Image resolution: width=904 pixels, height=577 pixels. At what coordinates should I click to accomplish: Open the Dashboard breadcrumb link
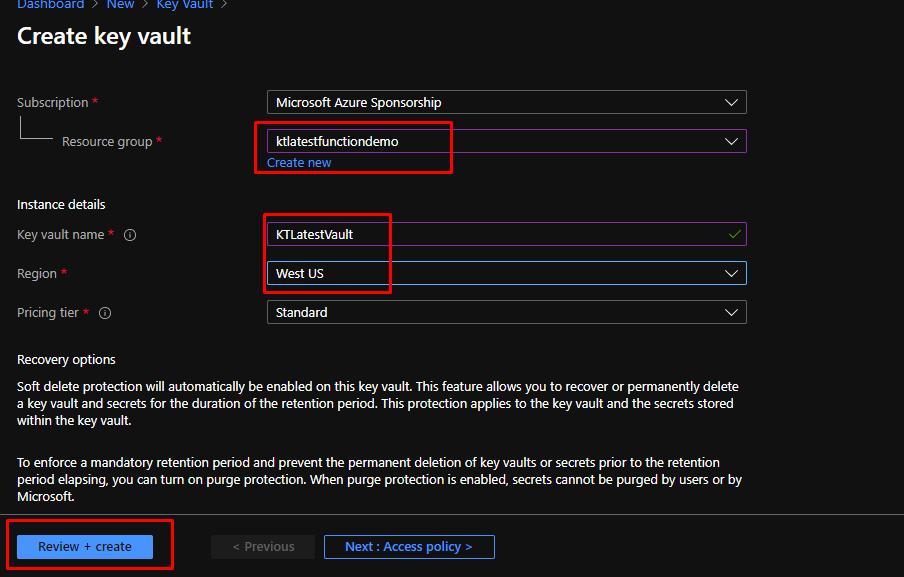pyautogui.click(x=51, y=5)
